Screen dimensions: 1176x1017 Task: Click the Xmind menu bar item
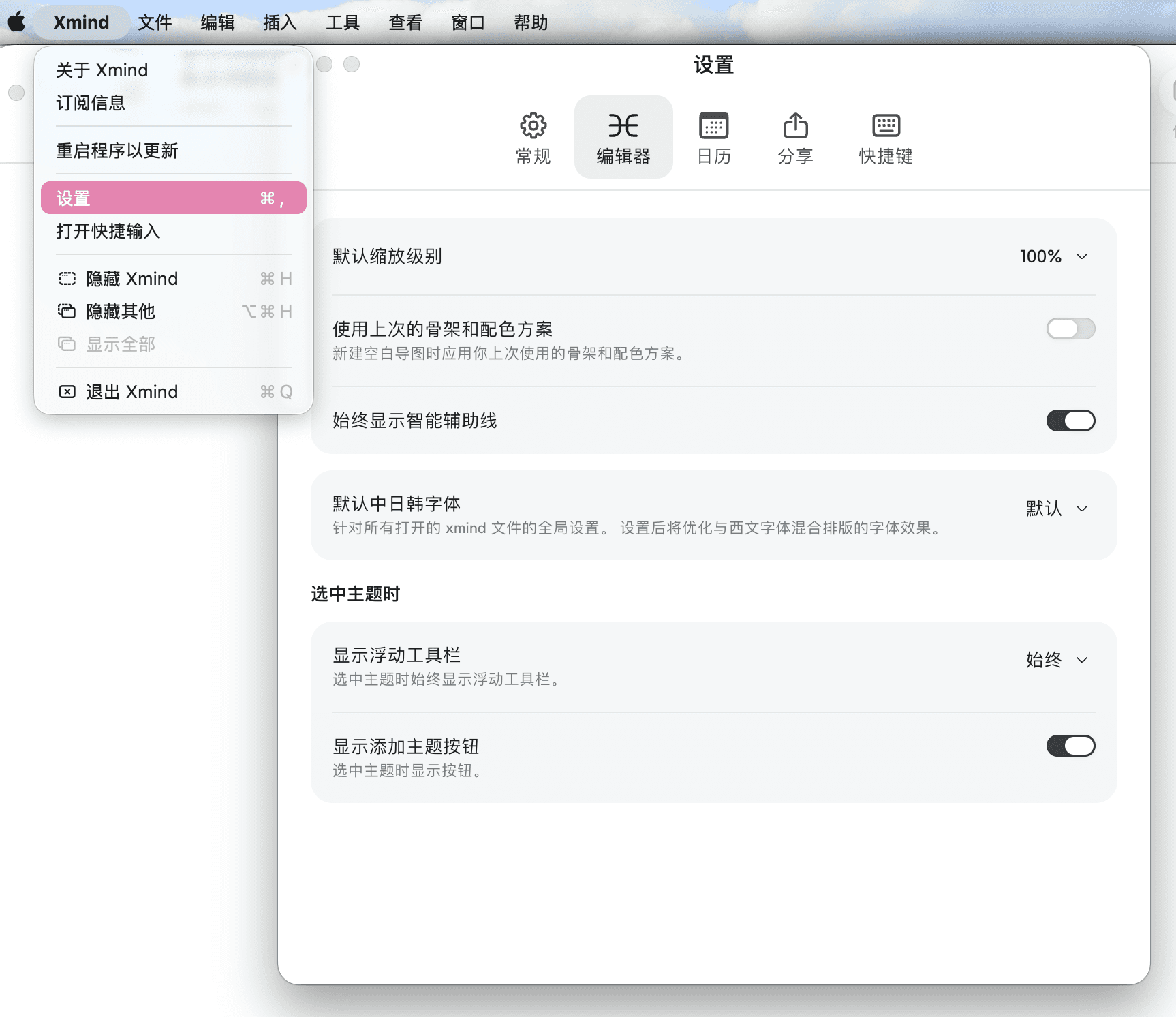[81, 22]
